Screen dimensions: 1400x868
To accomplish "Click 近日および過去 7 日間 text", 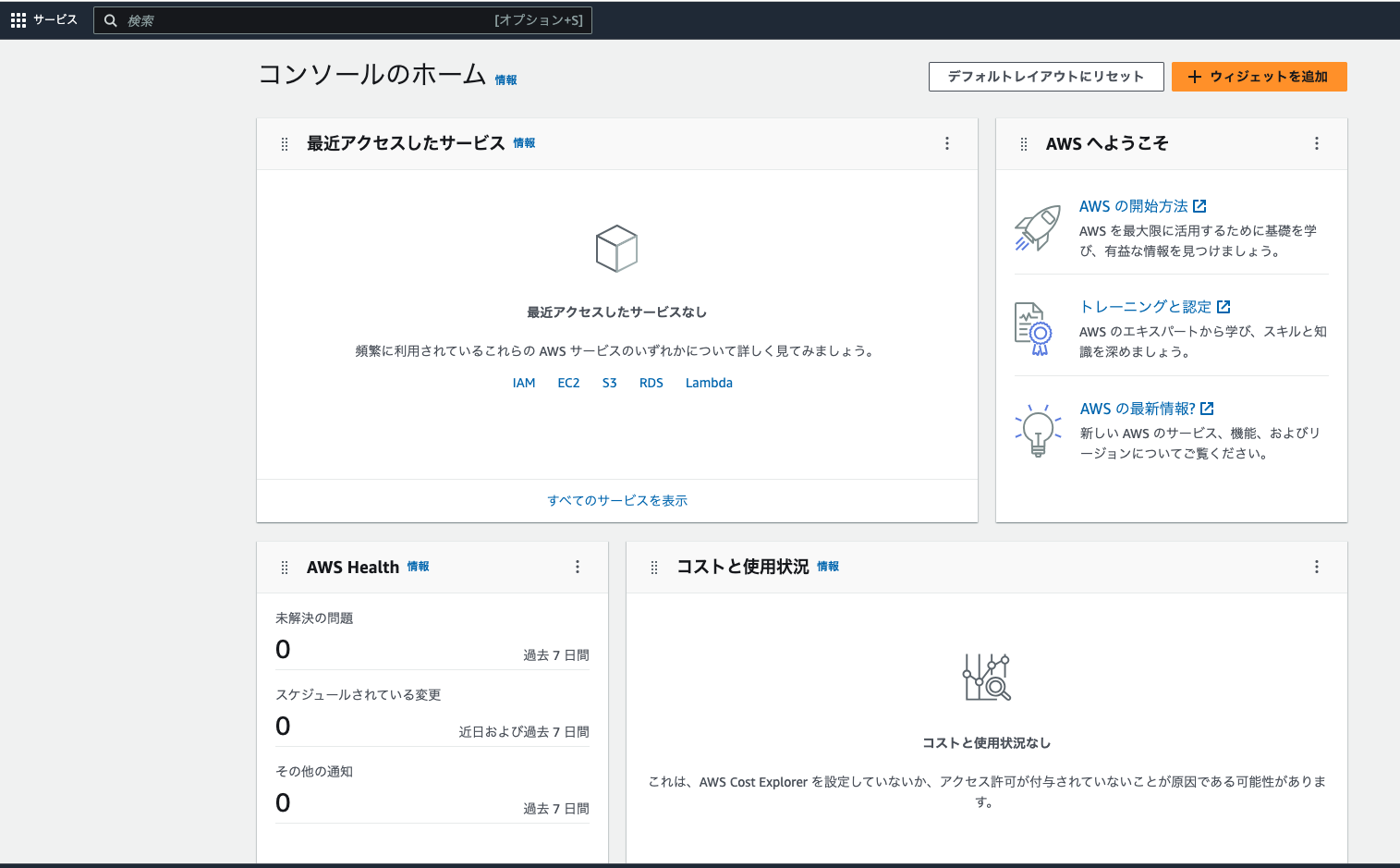I will coord(524,732).
